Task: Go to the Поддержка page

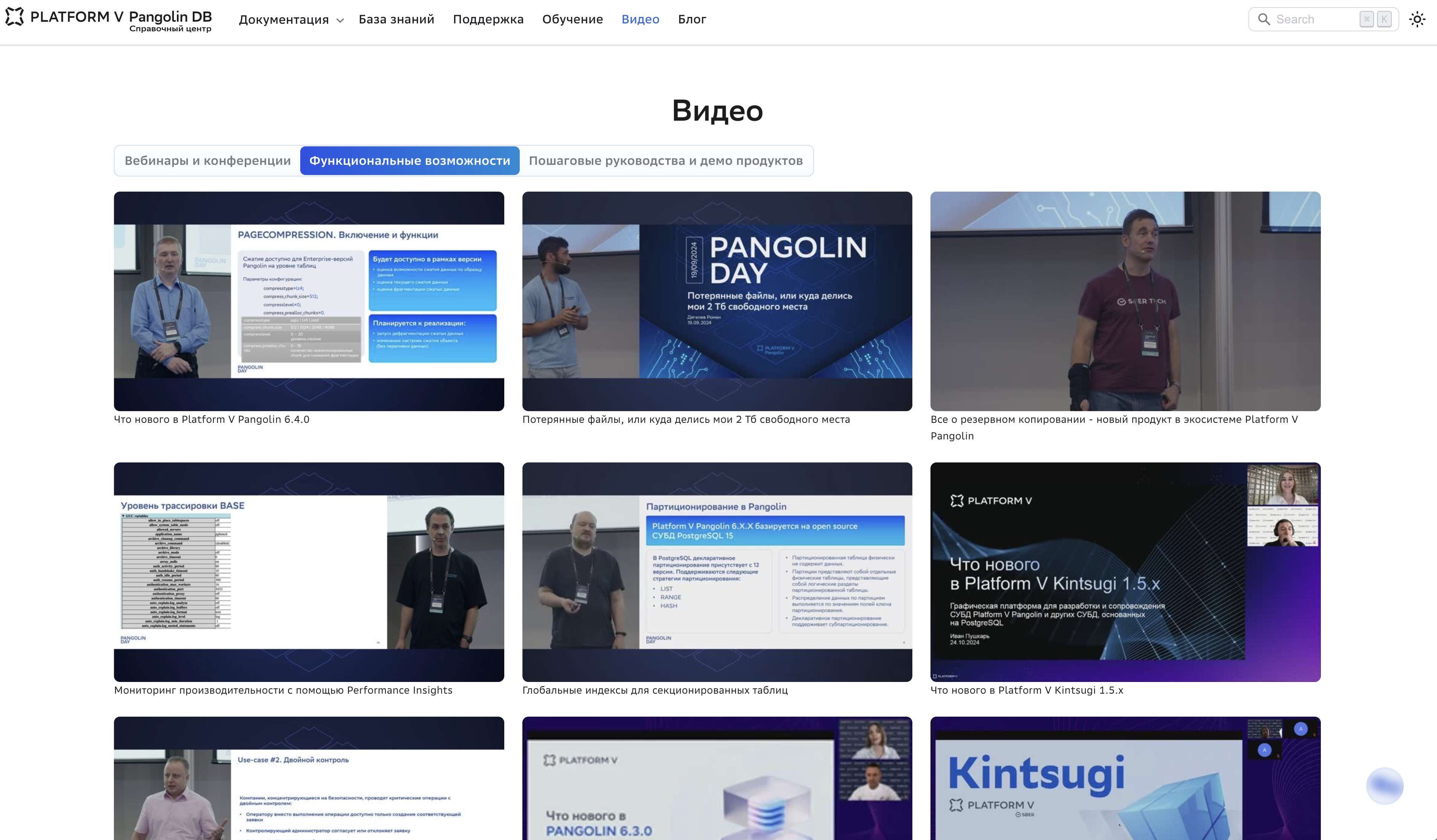Action: click(488, 19)
